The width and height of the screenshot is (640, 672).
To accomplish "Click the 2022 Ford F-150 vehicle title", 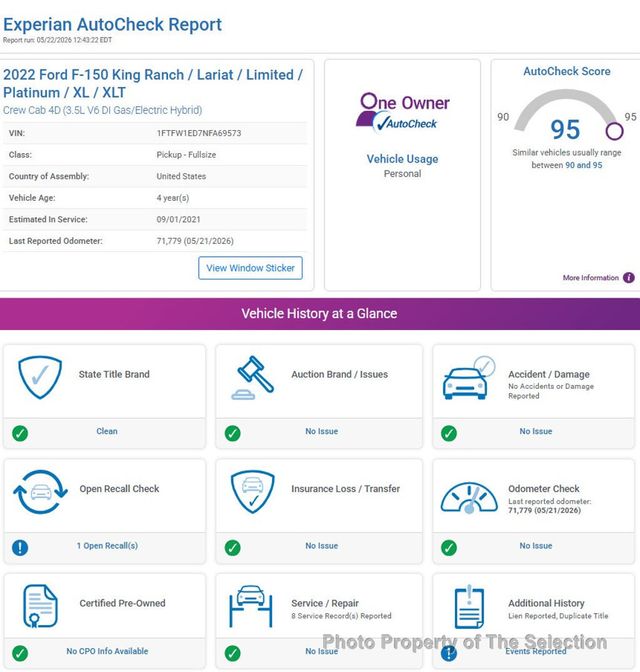I will 153,84.
